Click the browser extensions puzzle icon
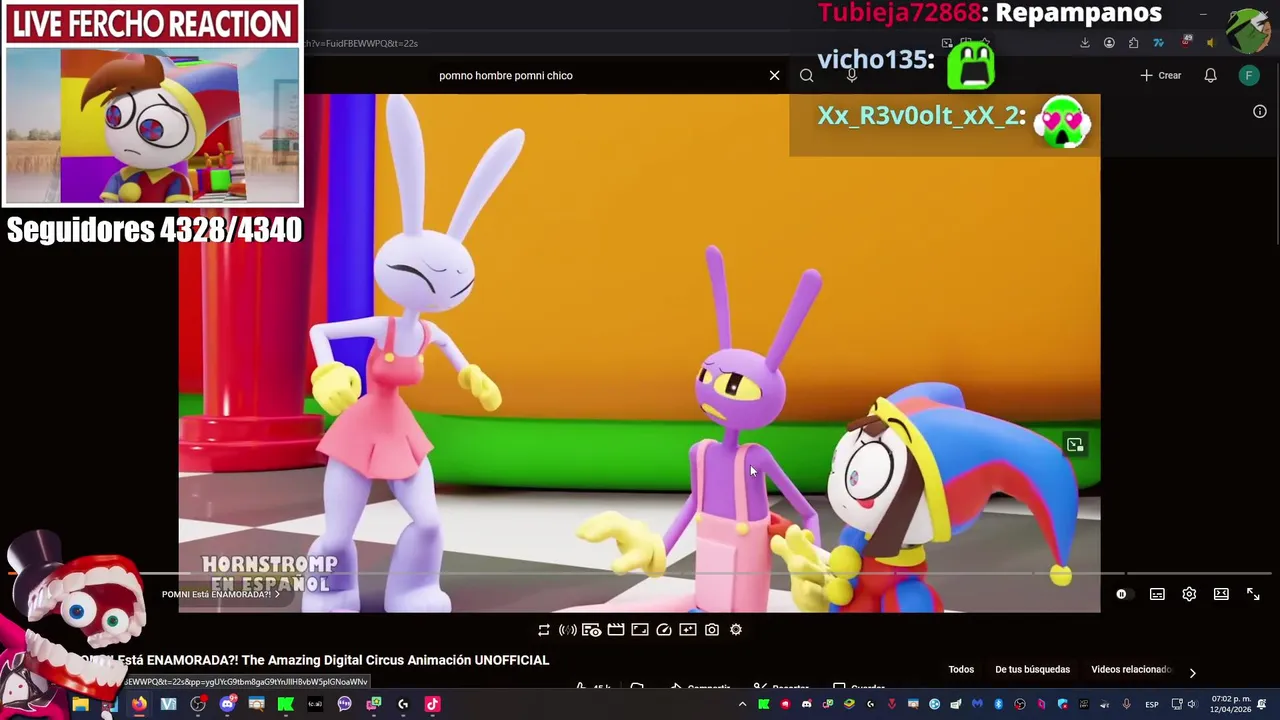This screenshot has width=1280, height=720. [x=1133, y=43]
